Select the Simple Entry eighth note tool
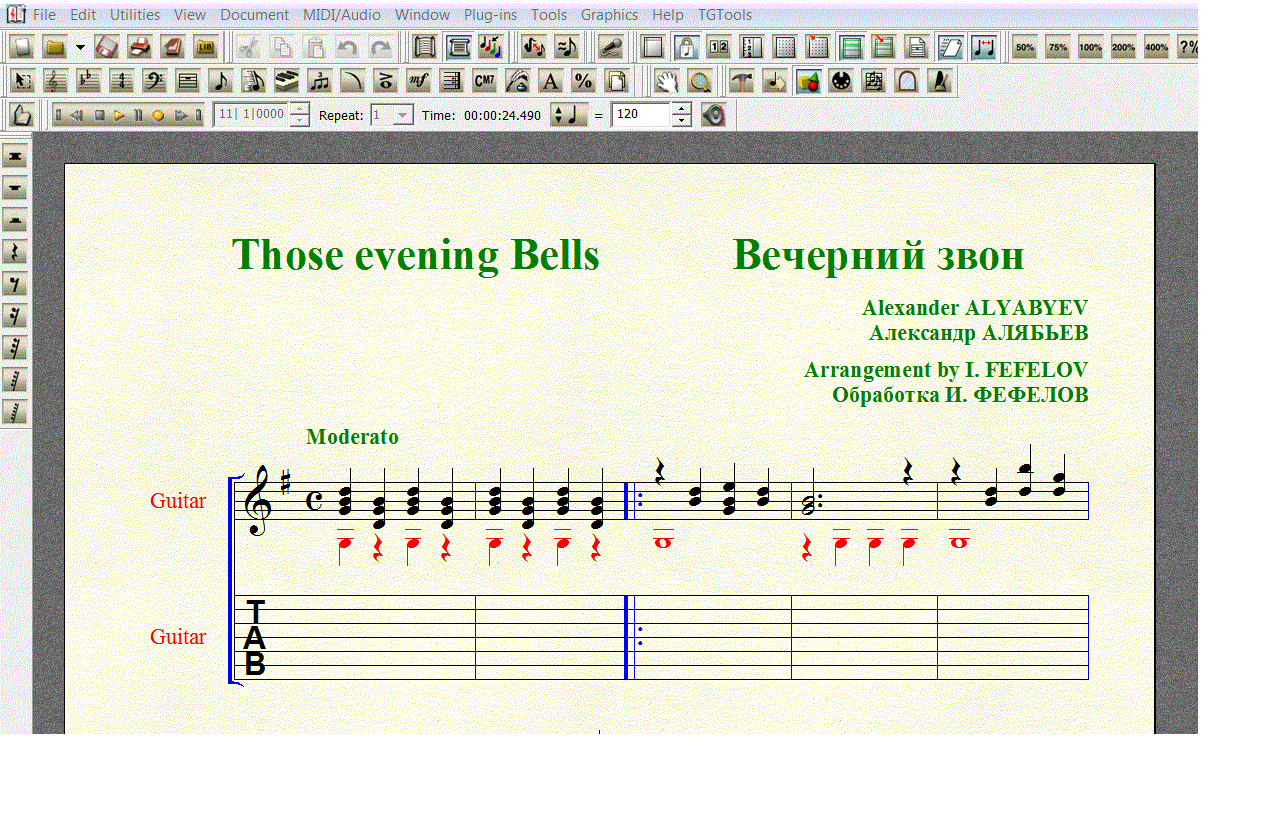The height and width of the screenshot is (817, 1274). click(221, 82)
